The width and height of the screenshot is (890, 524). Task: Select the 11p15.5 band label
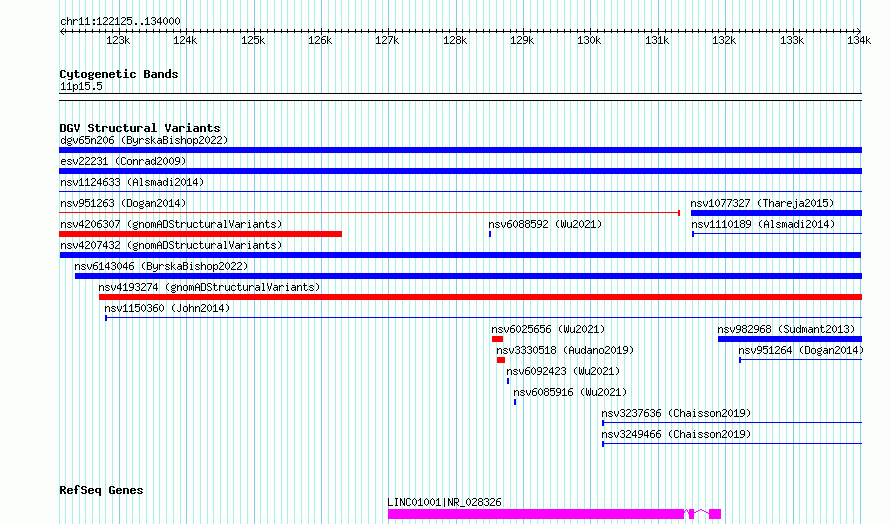pos(81,86)
